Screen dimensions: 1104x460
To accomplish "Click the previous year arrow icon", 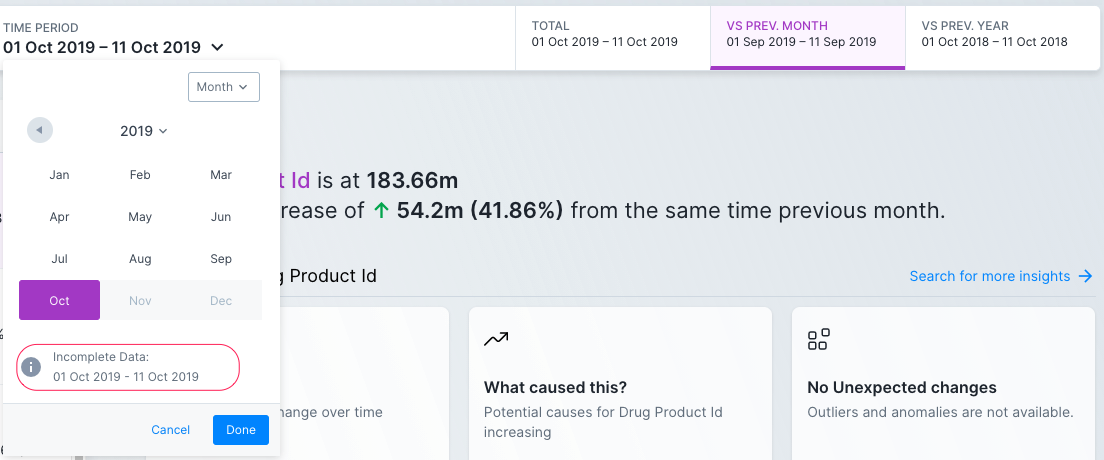I will point(40,130).
